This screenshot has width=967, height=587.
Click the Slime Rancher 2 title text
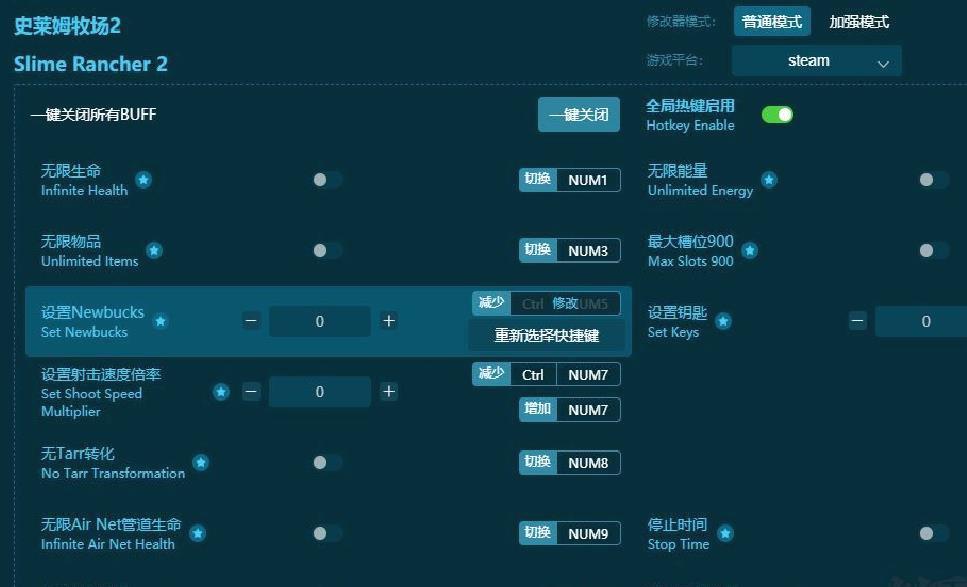pos(91,64)
